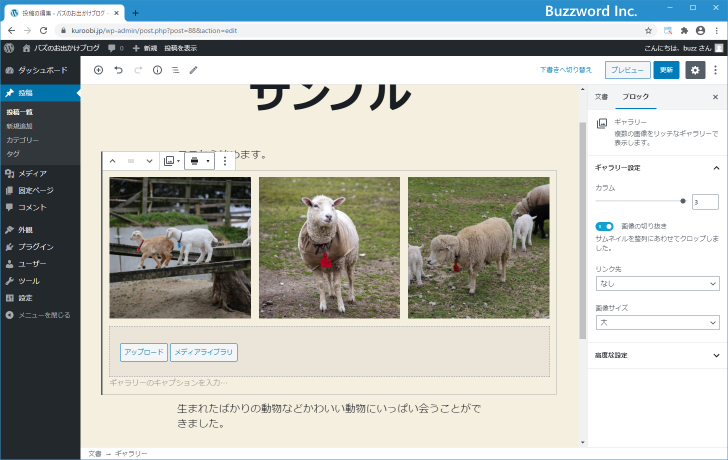Select the middle sheep gallery image
This screenshot has height=460, width=728.
point(329,247)
